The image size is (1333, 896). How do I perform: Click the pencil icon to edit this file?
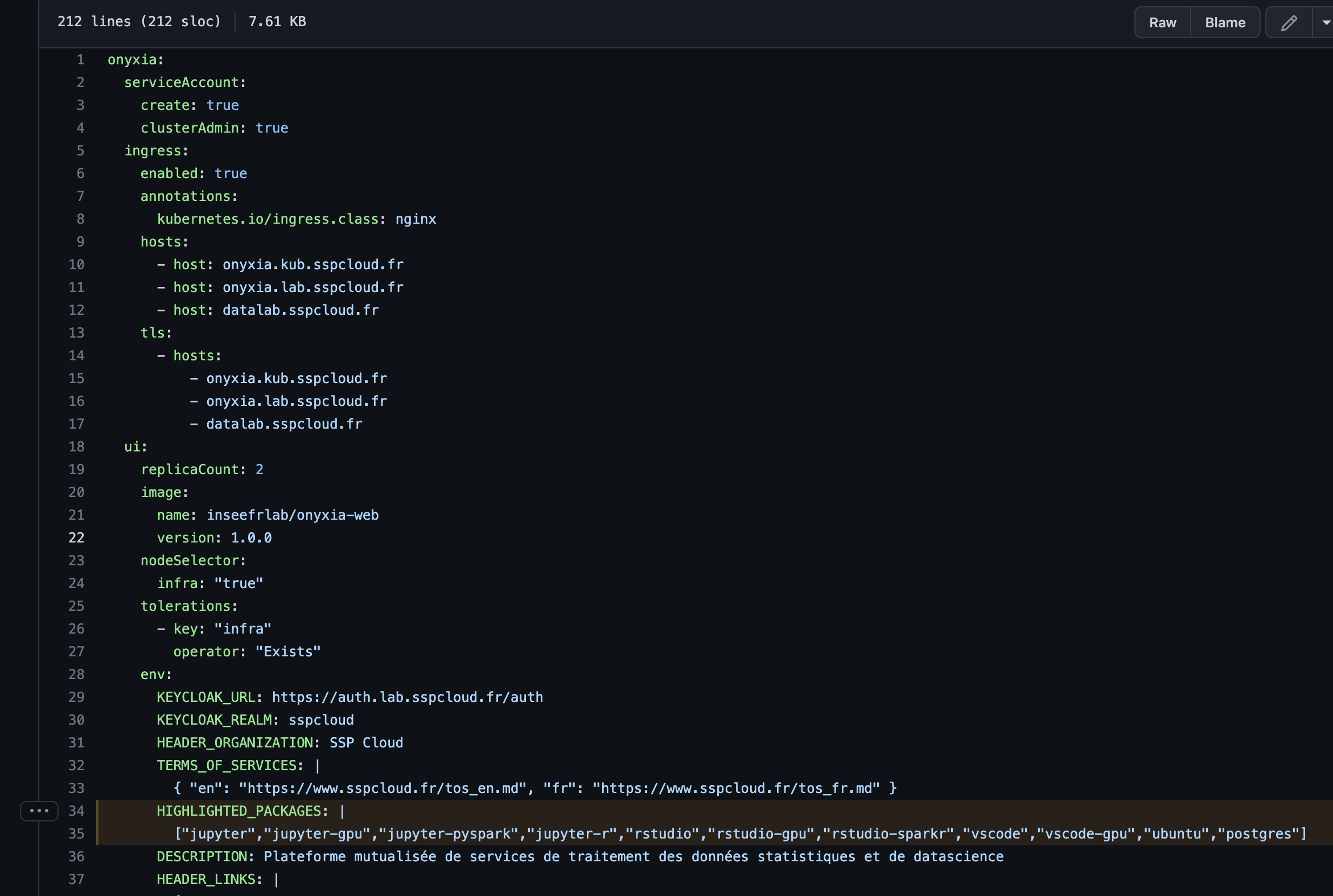tap(1289, 22)
